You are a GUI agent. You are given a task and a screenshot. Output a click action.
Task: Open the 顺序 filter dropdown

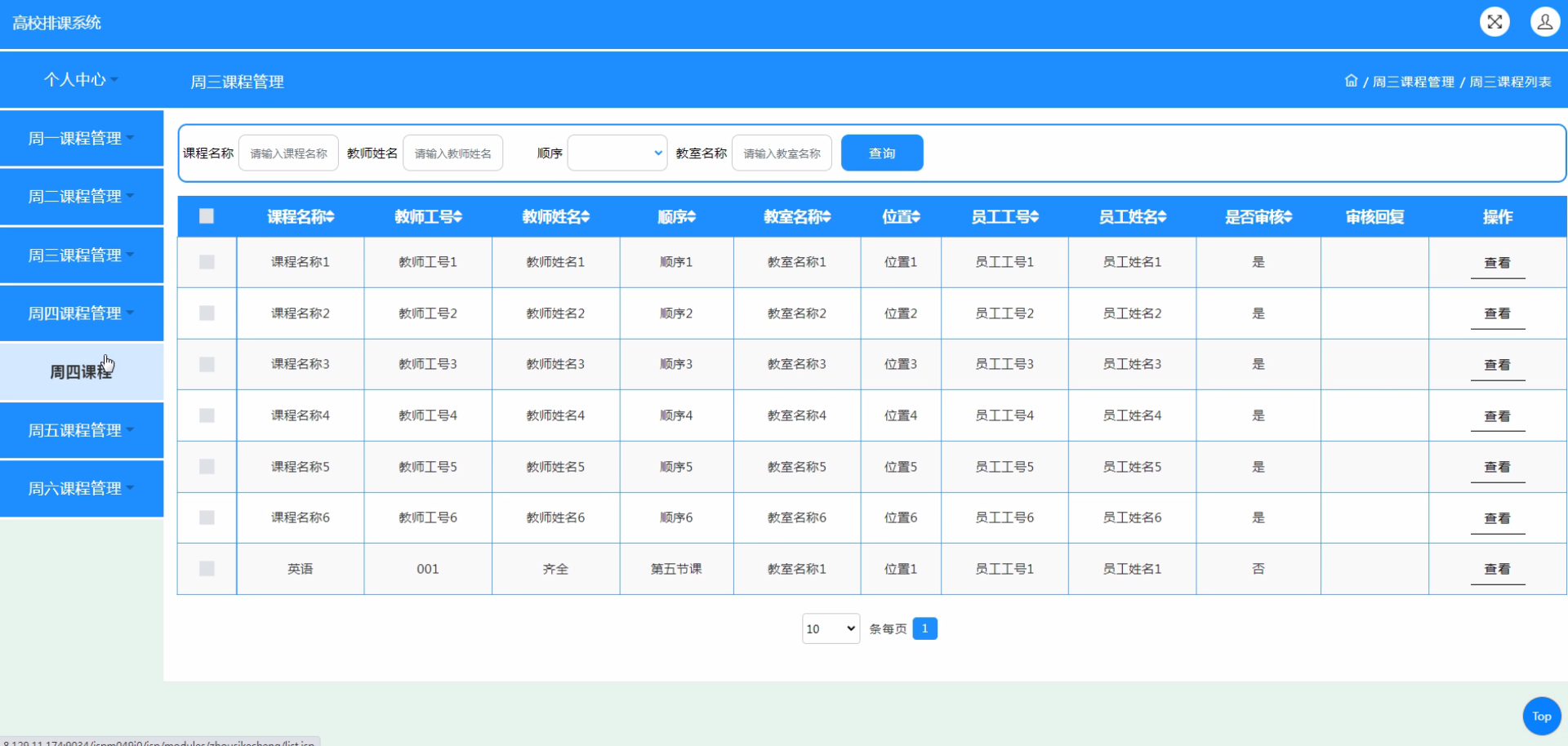617,153
